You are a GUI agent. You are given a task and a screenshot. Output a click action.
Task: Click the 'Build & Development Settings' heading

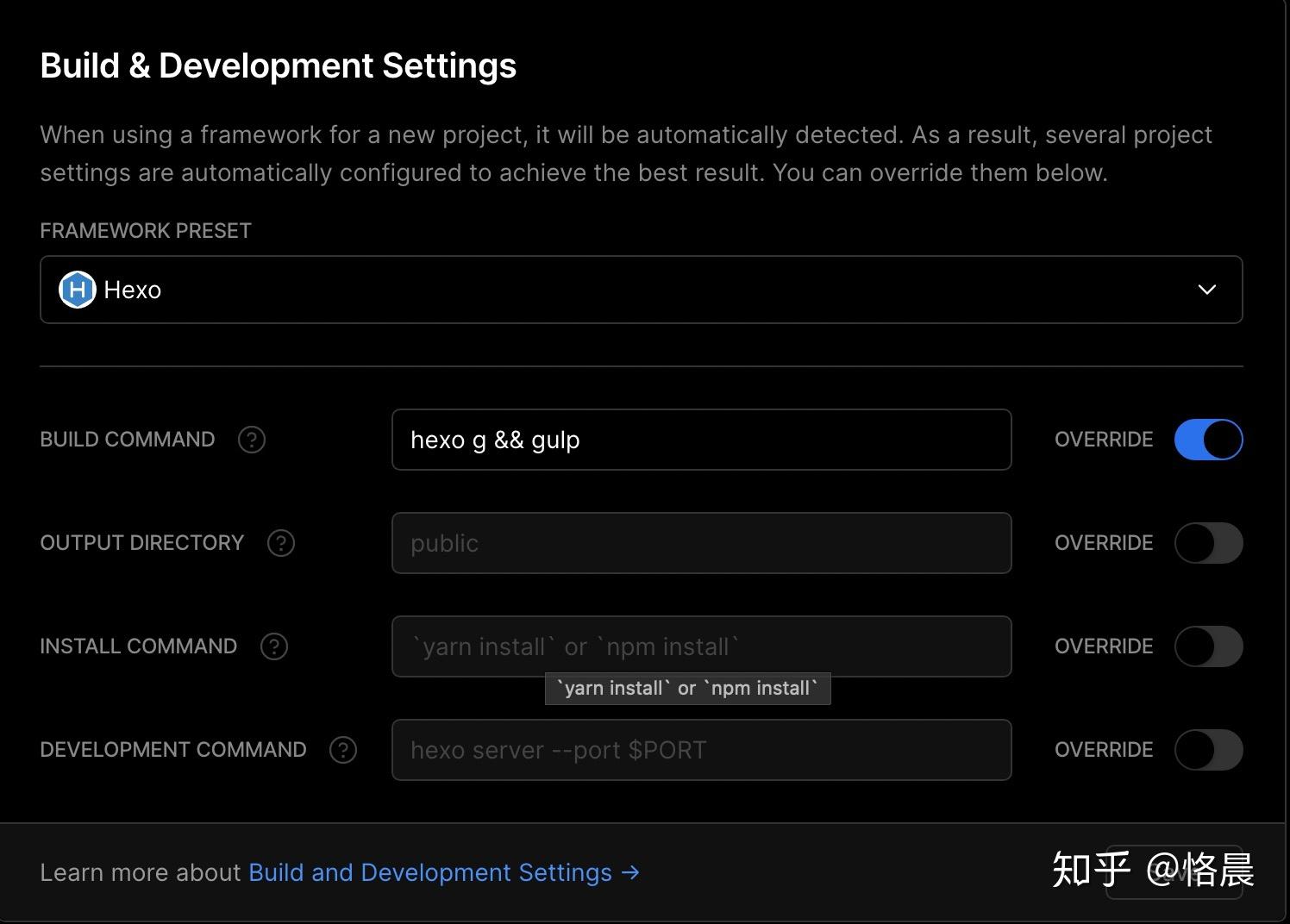tap(278, 66)
